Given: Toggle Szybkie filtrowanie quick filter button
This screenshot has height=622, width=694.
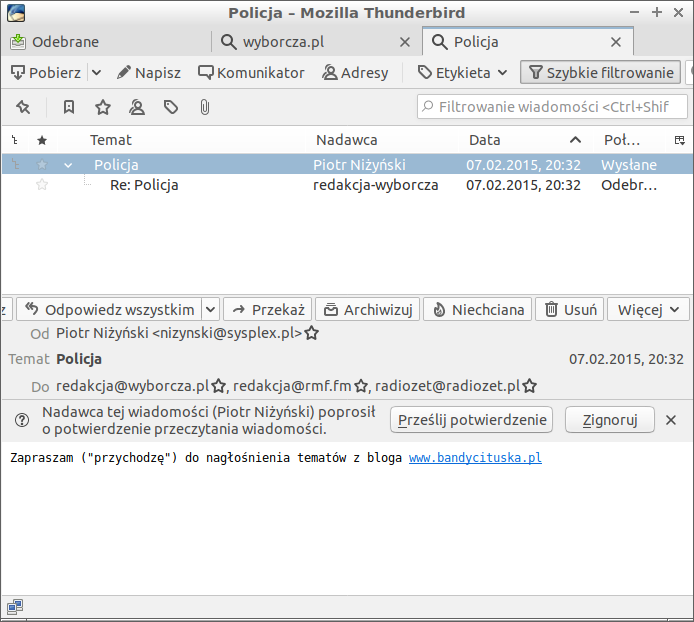Looking at the screenshot, I should click(601, 73).
